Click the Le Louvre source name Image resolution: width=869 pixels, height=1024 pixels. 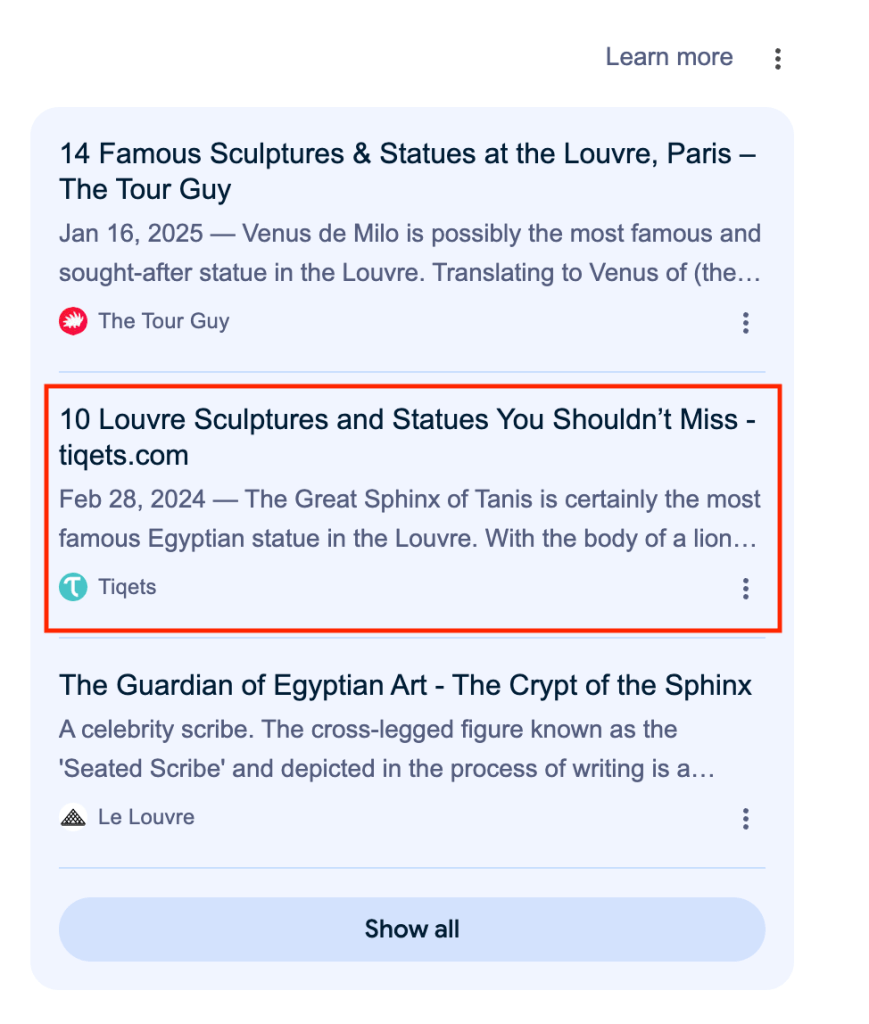point(146,817)
